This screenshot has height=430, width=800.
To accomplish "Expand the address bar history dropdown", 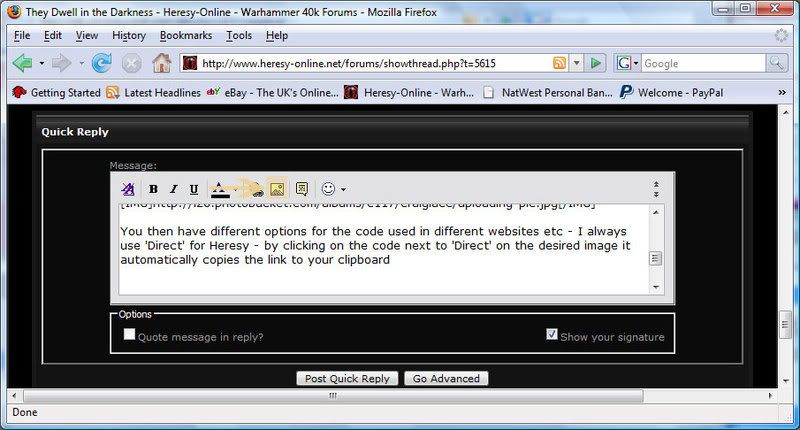I will point(577,63).
